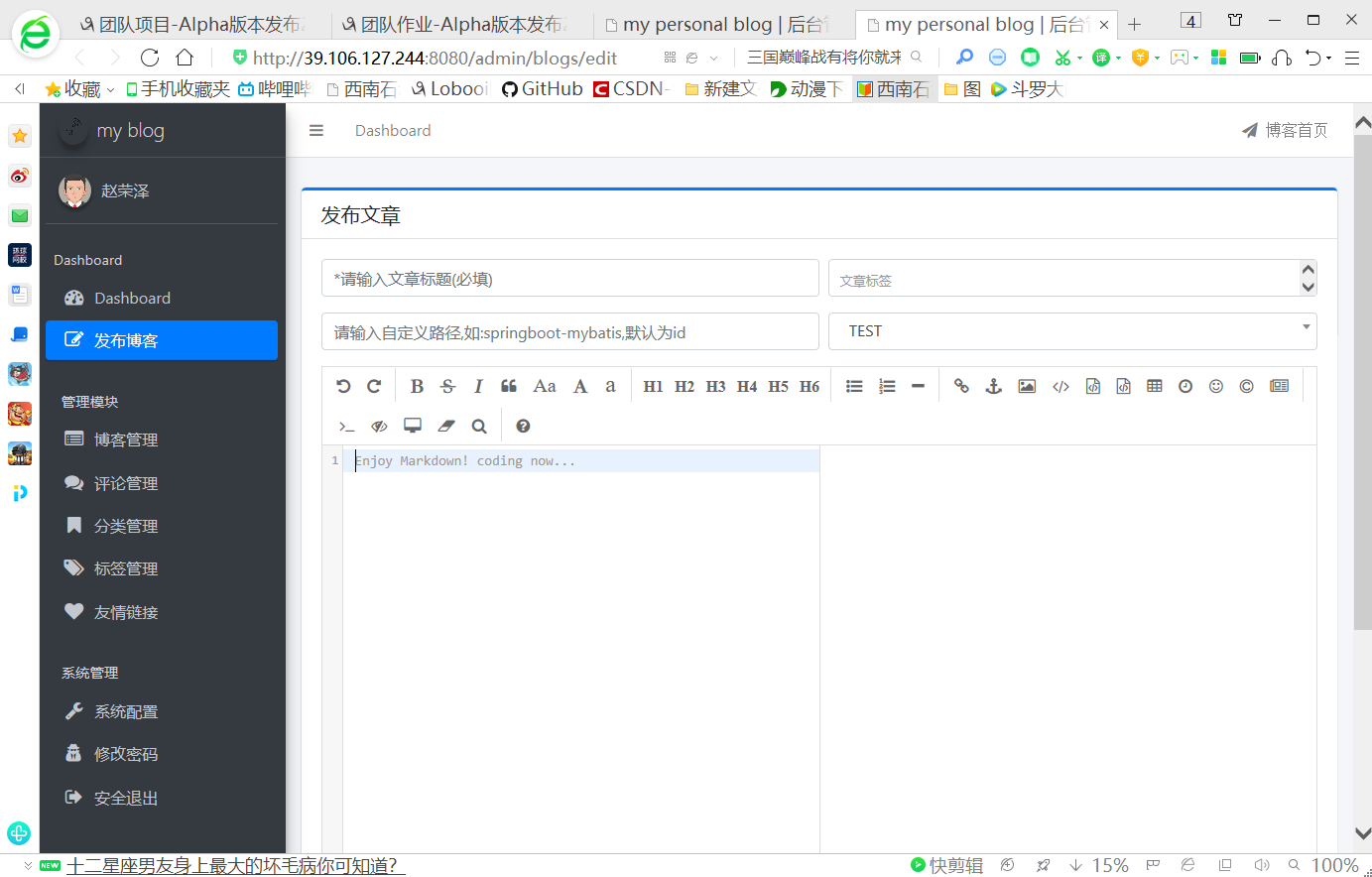
Task: Click the article title input field
Action: pyautogui.click(x=570, y=279)
